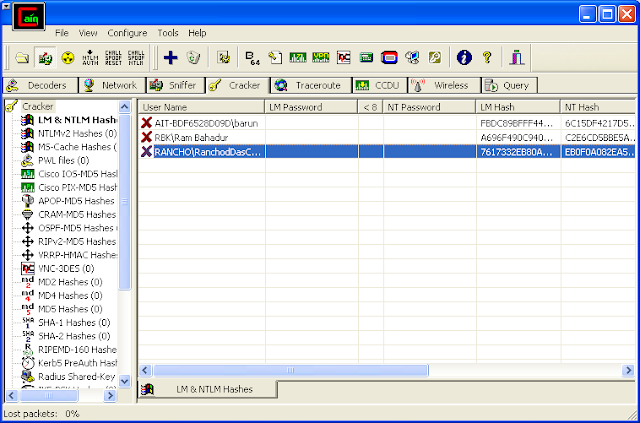Click the tree panel down scroll arrow
The image size is (640, 423).
(x=124, y=381)
